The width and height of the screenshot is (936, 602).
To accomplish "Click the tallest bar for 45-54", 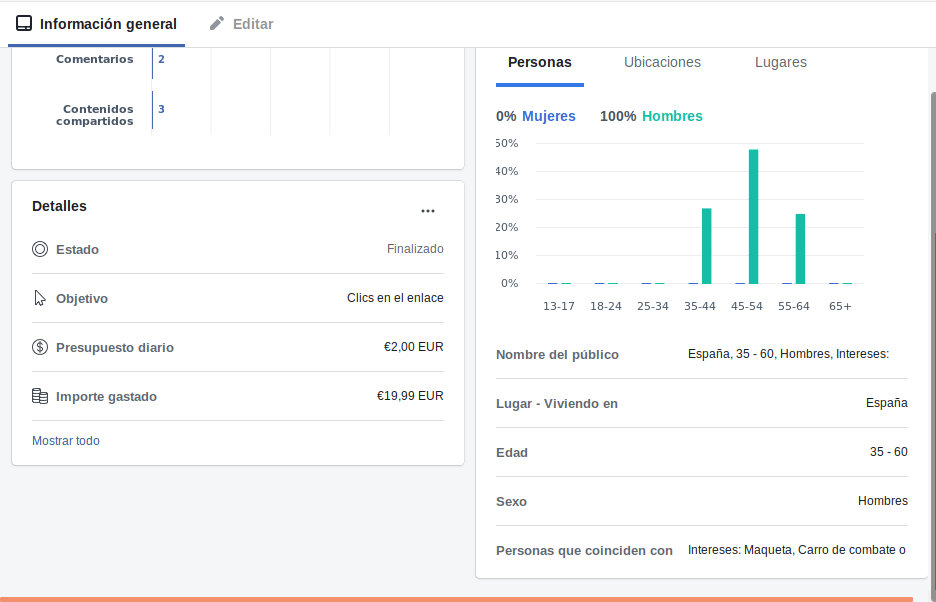I will pyautogui.click(x=753, y=217).
